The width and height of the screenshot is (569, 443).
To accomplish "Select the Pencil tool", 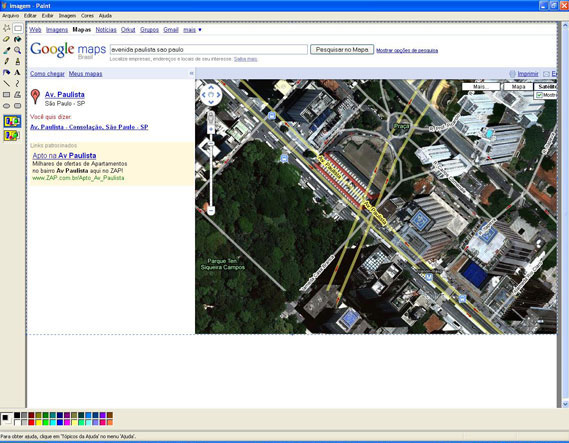I will click(7, 61).
